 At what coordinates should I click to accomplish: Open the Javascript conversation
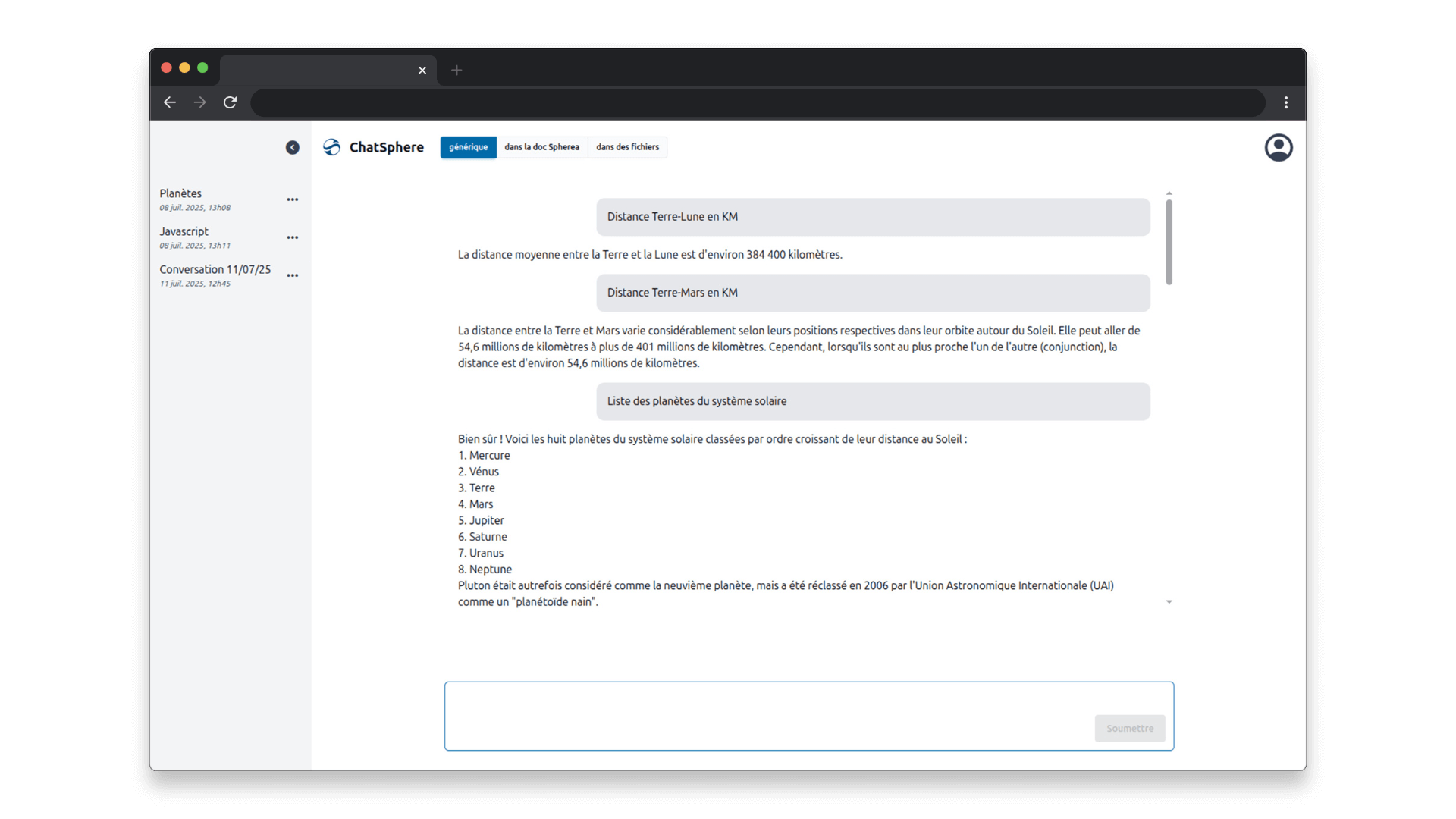(184, 232)
